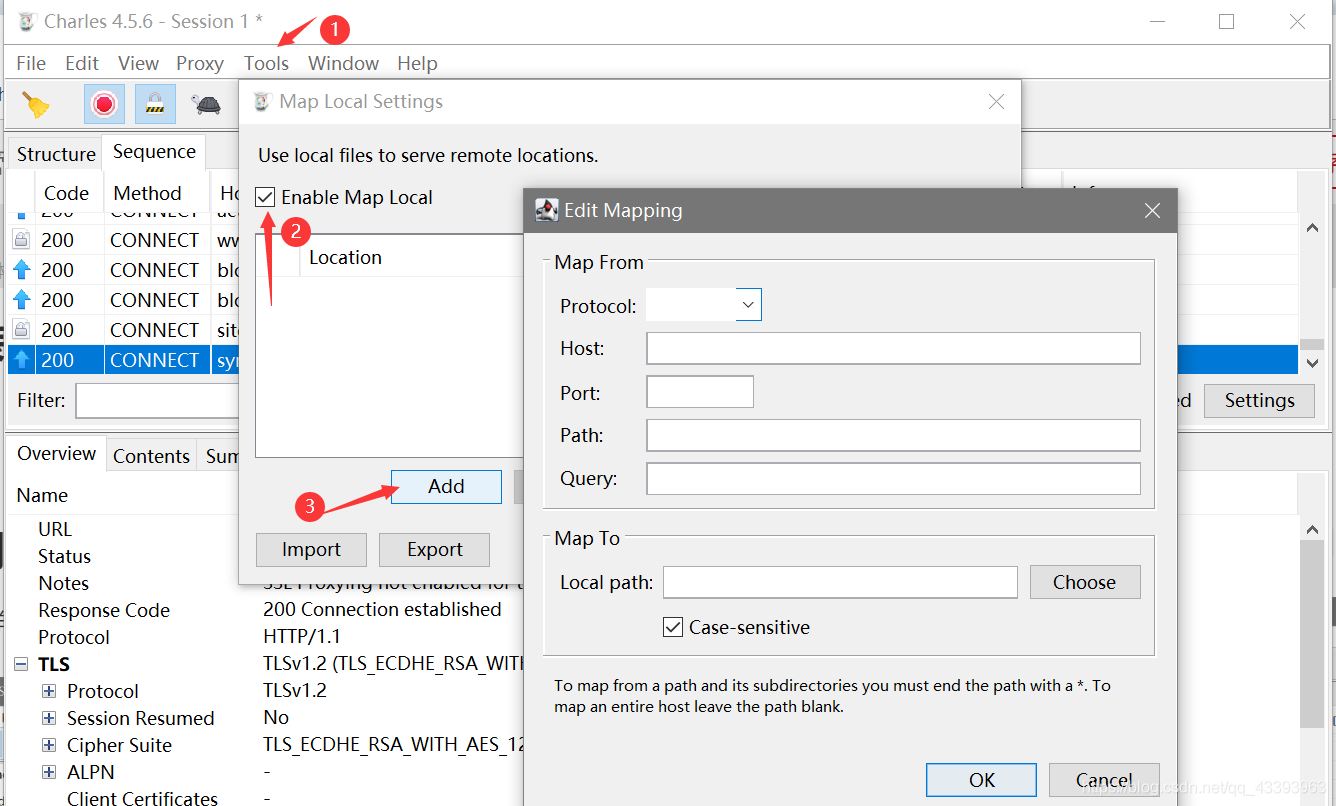
Task: Expand the Cipher Suite node
Action: [x=49, y=745]
